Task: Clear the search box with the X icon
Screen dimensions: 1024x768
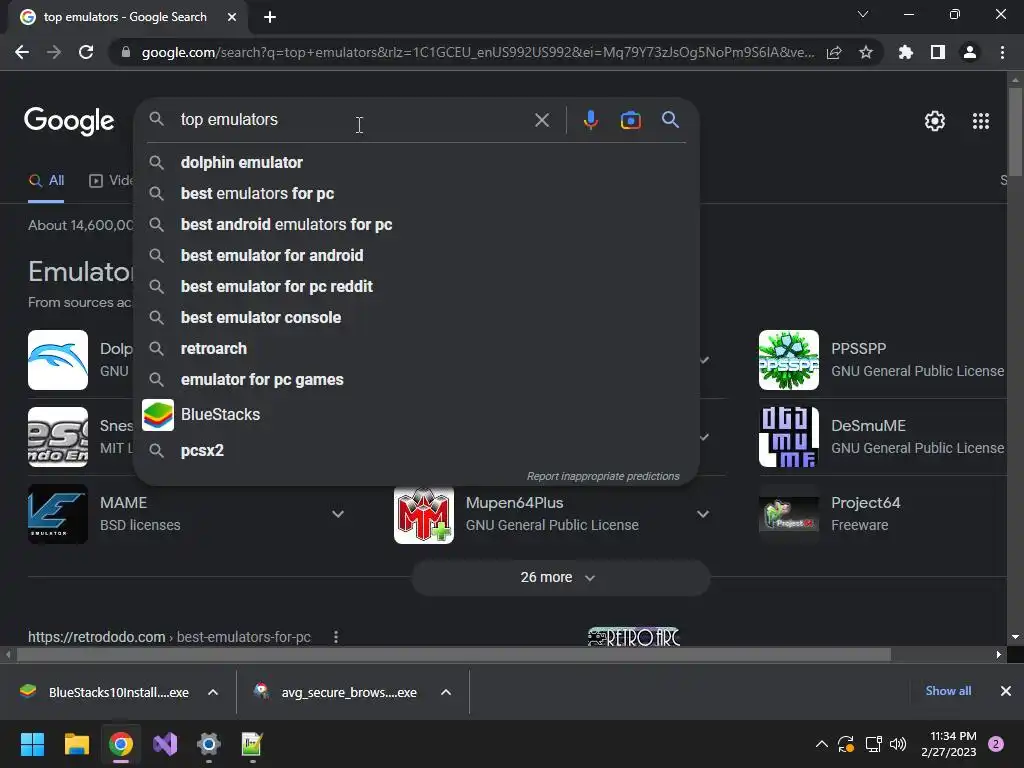Action: point(542,120)
